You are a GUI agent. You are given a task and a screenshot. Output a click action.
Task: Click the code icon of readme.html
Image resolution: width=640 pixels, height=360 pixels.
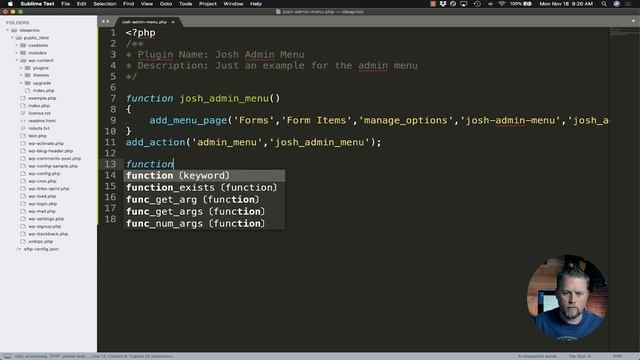(x=23, y=121)
